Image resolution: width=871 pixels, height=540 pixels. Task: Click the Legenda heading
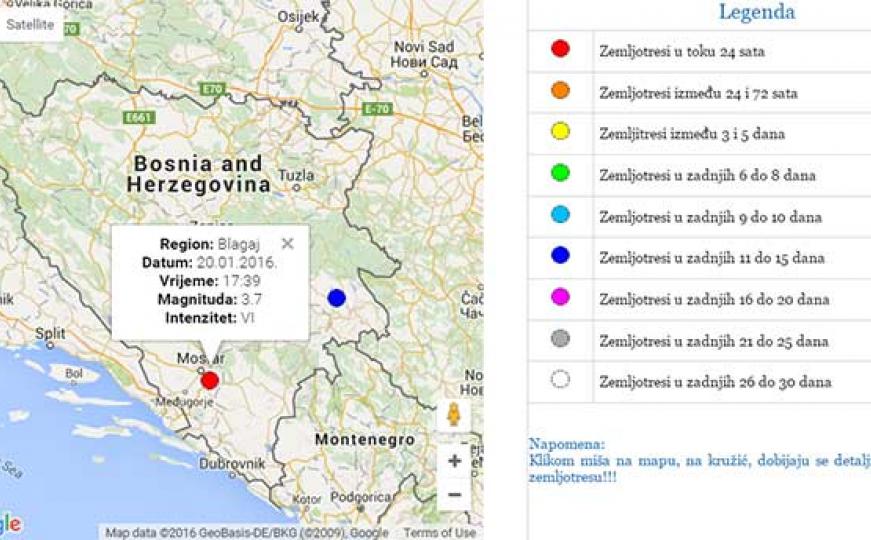point(757,13)
